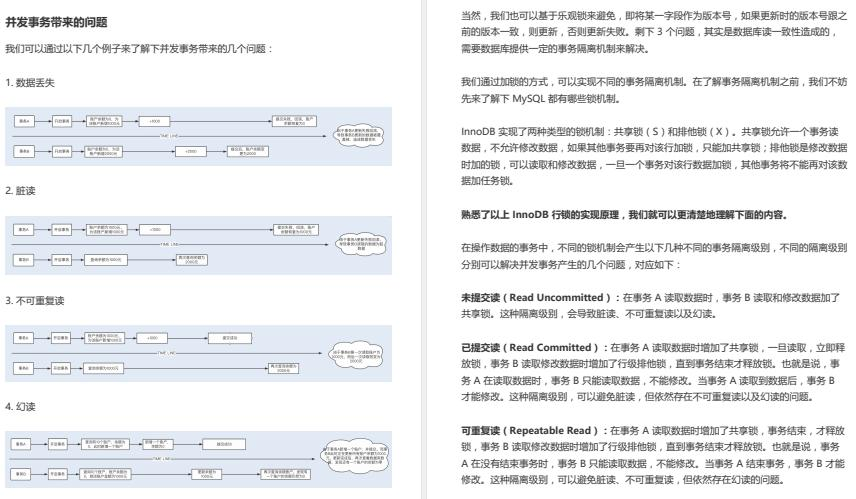Open the 数据丢失 timeline diagram
The height and width of the screenshot is (499, 856).
pyautogui.click(x=199, y=136)
